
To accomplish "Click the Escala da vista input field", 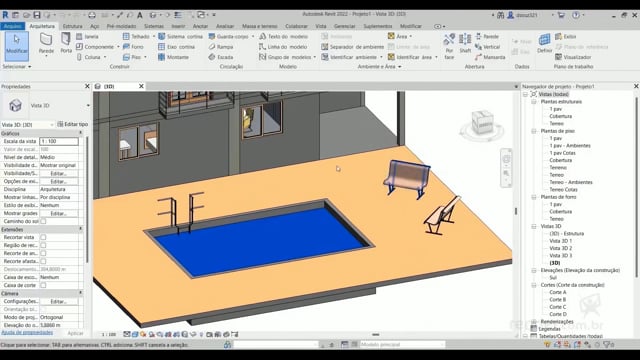I will (59, 141).
